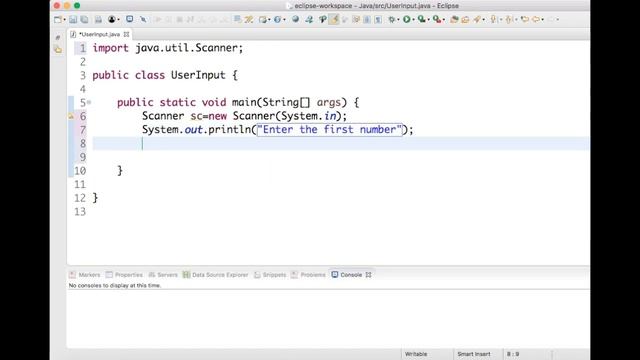Click the New Java Package icon

[263, 19]
